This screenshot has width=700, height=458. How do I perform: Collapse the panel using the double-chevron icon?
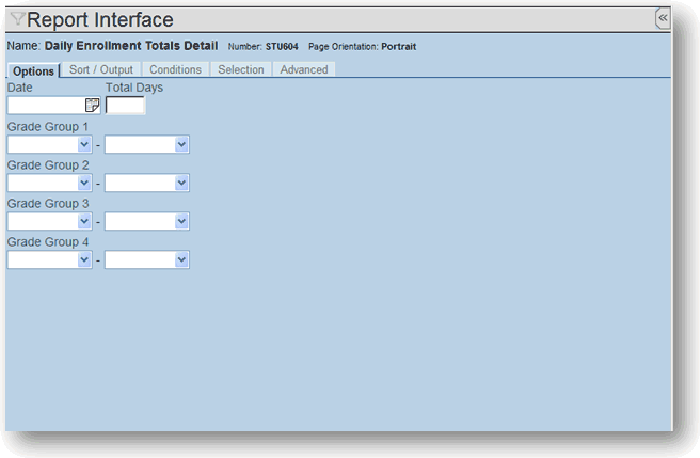tap(662, 18)
